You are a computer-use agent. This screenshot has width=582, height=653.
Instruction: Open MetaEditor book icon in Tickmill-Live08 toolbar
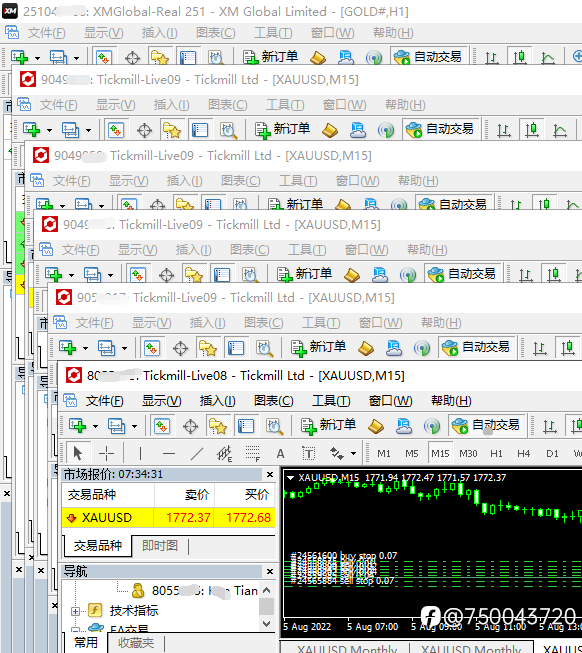pos(376,426)
